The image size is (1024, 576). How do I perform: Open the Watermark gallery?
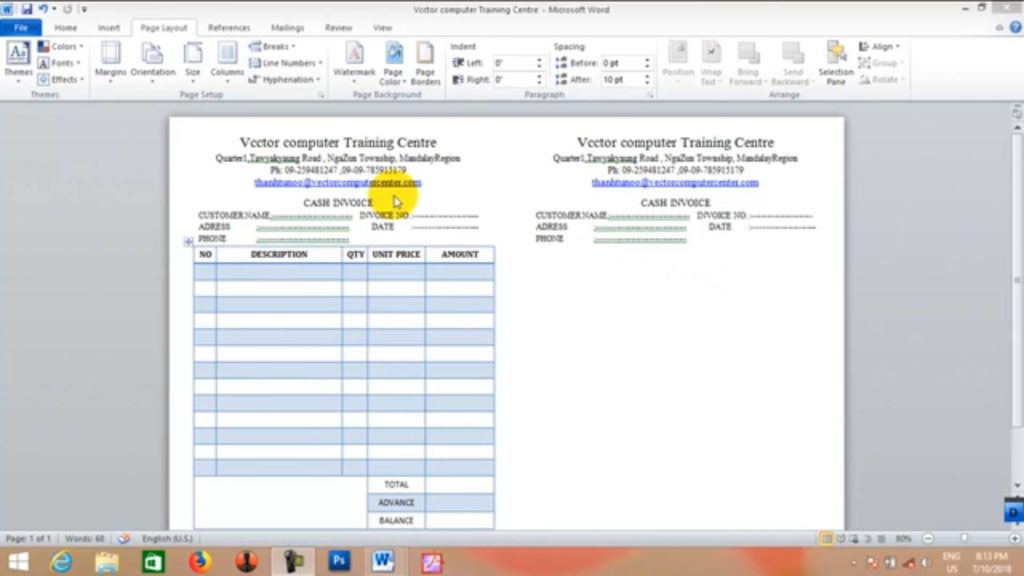[x=354, y=63]
